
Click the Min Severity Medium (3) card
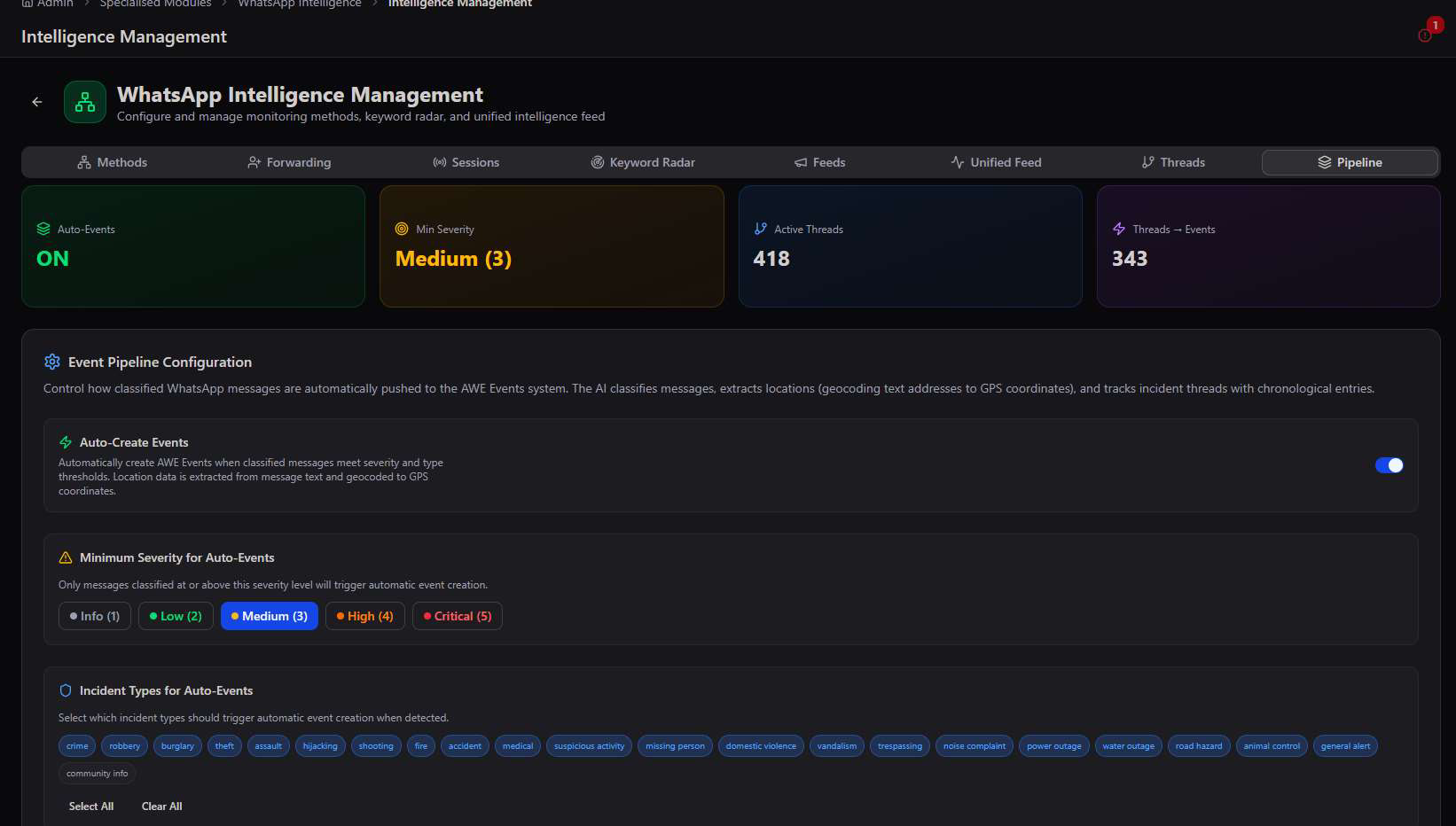click(552, 246)
